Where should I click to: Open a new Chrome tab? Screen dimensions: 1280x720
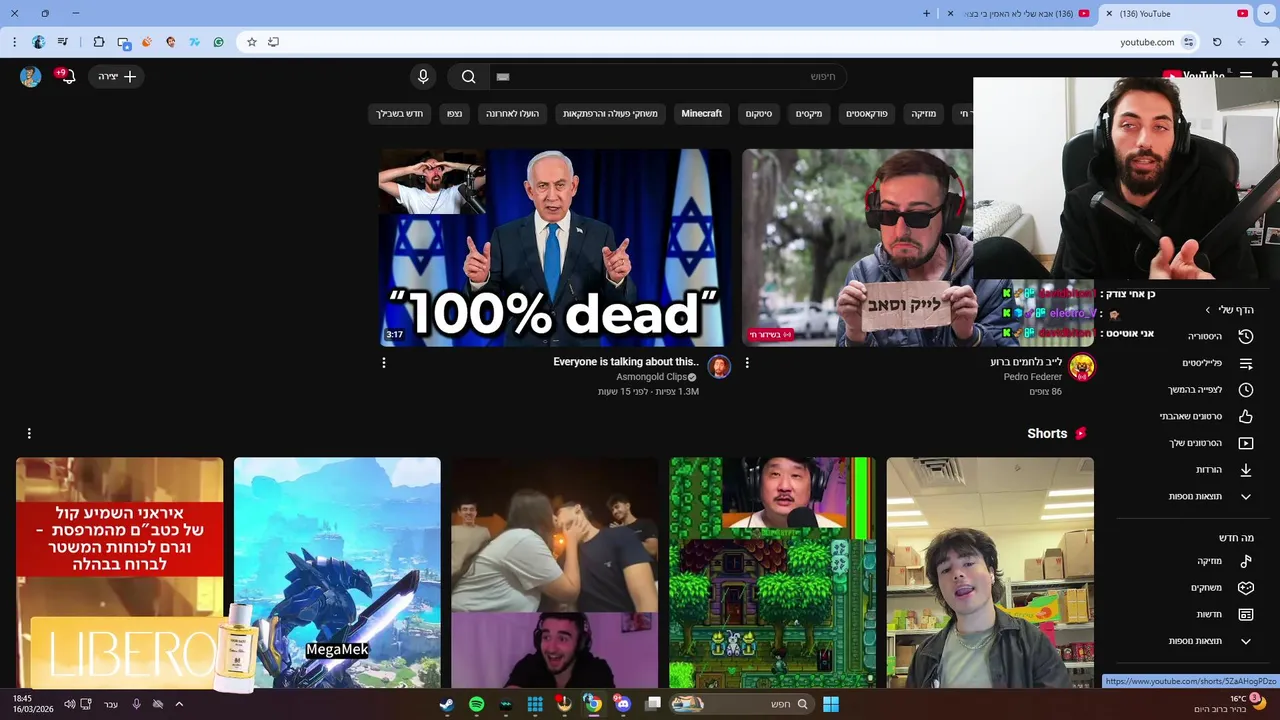[926, 14]
